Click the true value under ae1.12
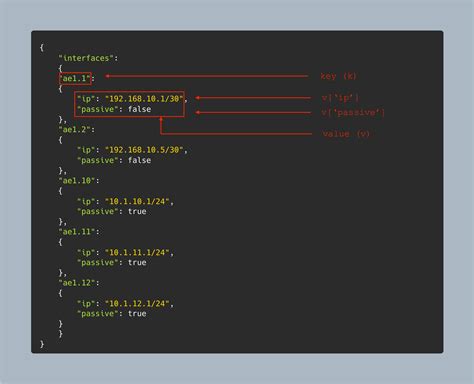474x384 pixels. [137, 313]
